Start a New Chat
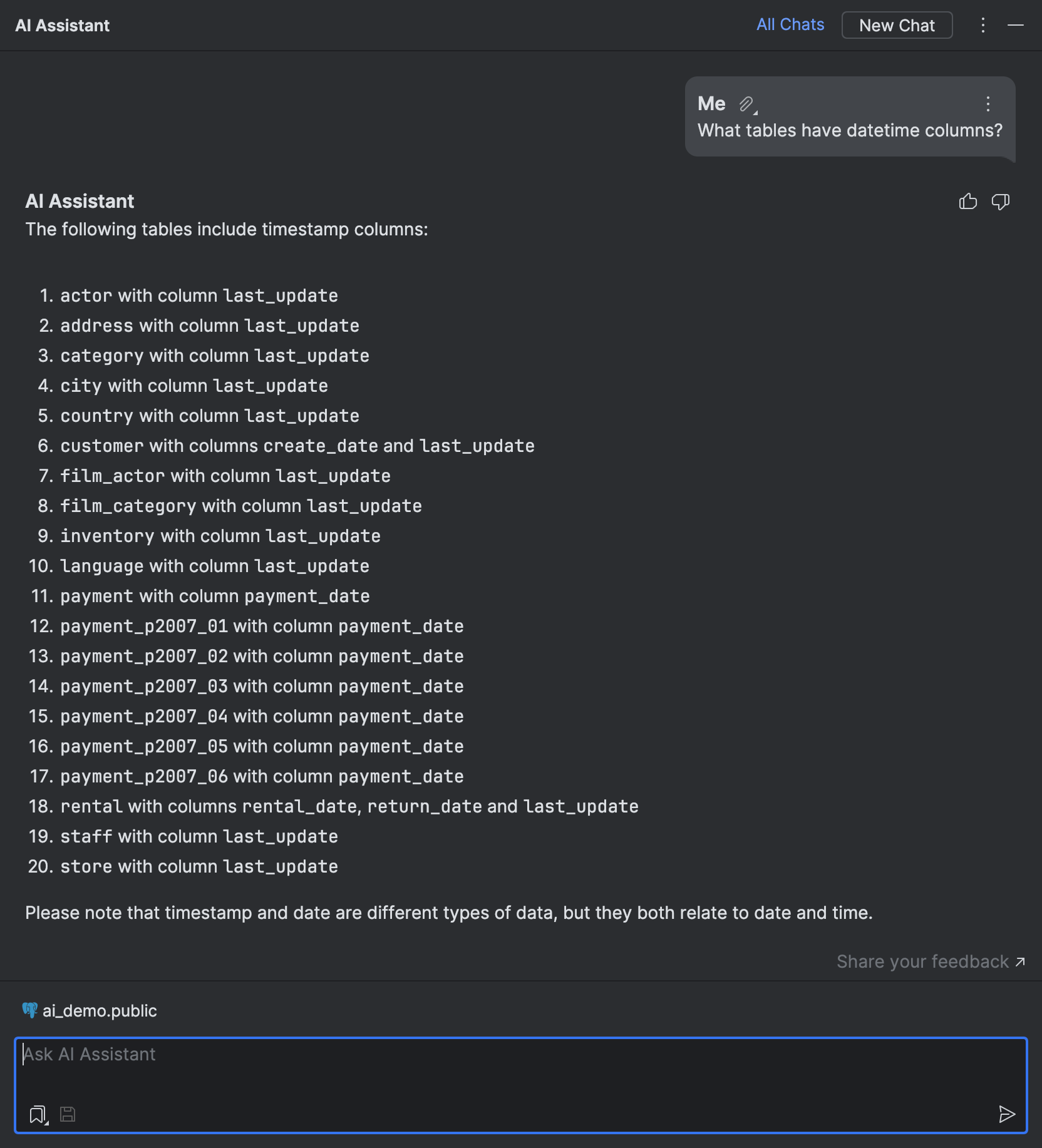Screen dimensions: 1042x1148 [x=897, y=26]
